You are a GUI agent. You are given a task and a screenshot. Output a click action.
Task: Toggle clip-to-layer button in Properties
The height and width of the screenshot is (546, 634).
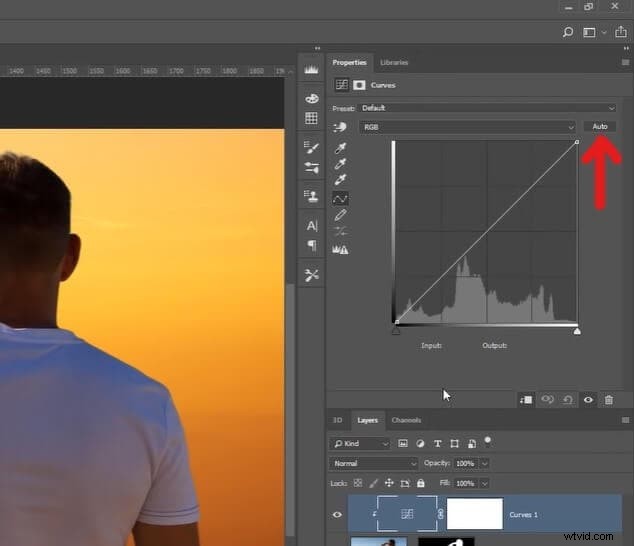pyautogui.click(x=526, y=400)
